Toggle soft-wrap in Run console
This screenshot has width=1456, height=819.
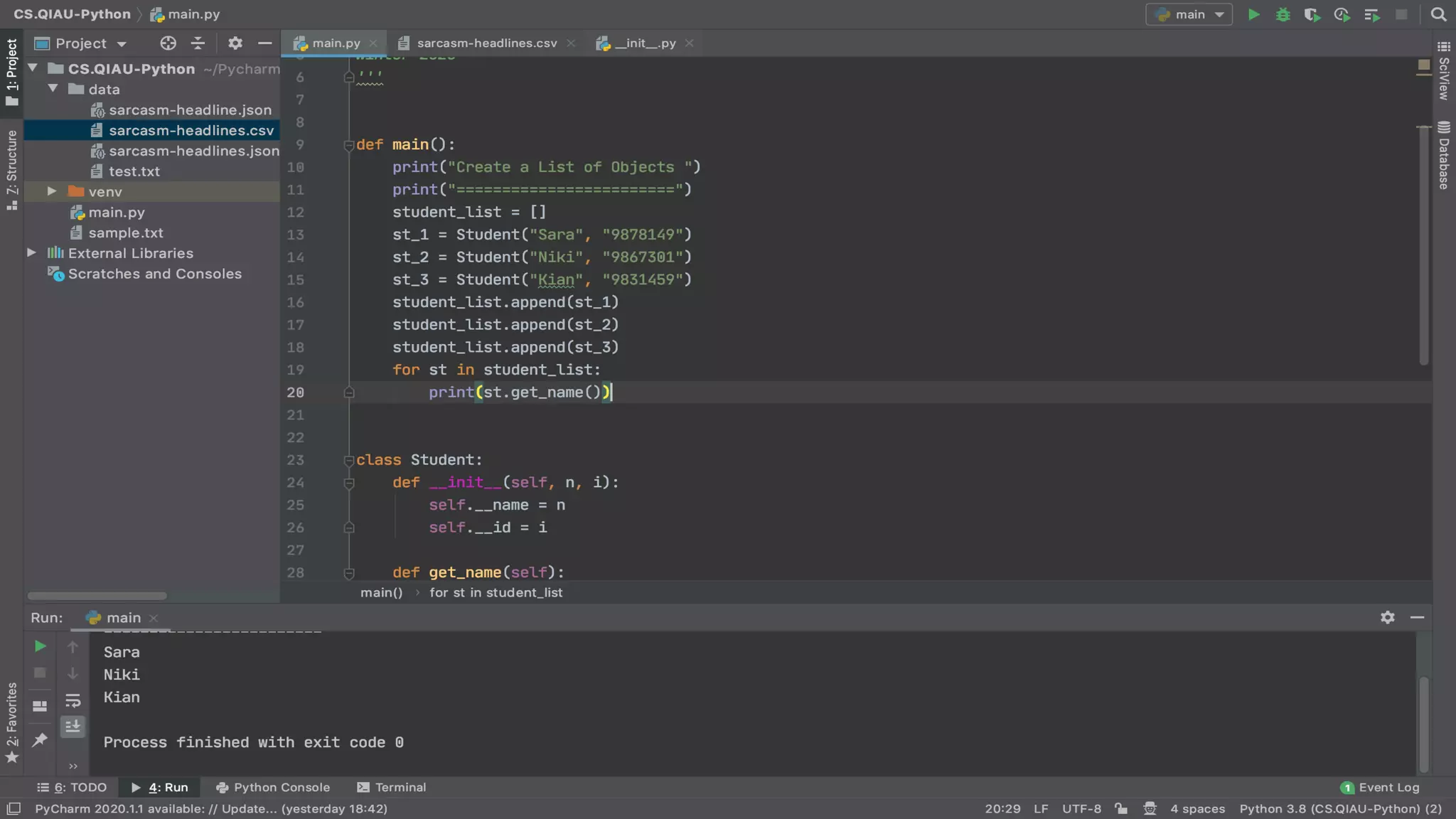click(x=73, y=701)
